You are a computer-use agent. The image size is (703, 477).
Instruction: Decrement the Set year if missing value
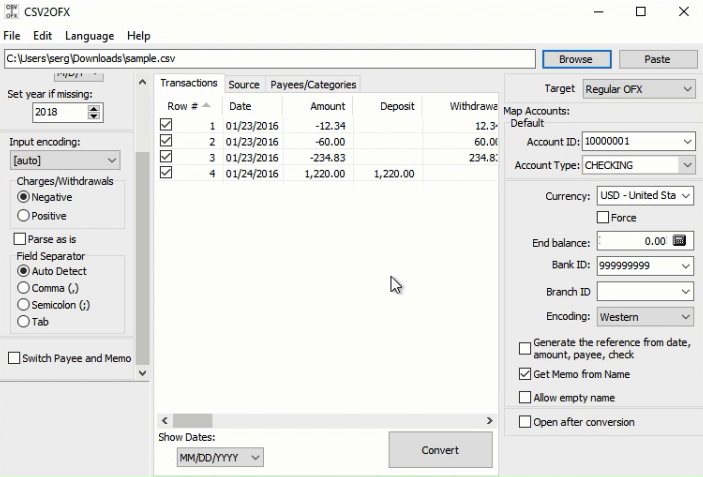(x=93, y=116)
